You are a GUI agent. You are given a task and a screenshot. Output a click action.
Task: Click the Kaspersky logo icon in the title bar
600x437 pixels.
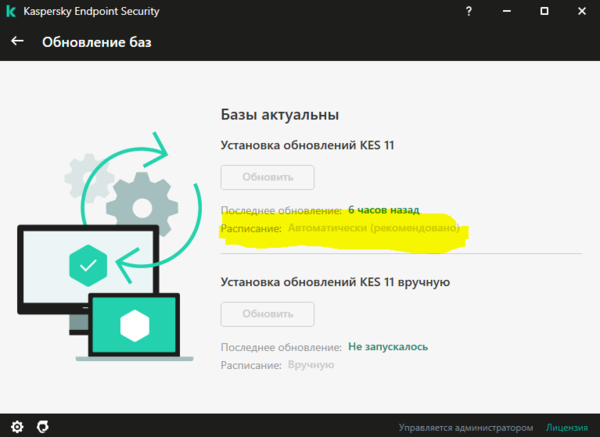(11, 11)
